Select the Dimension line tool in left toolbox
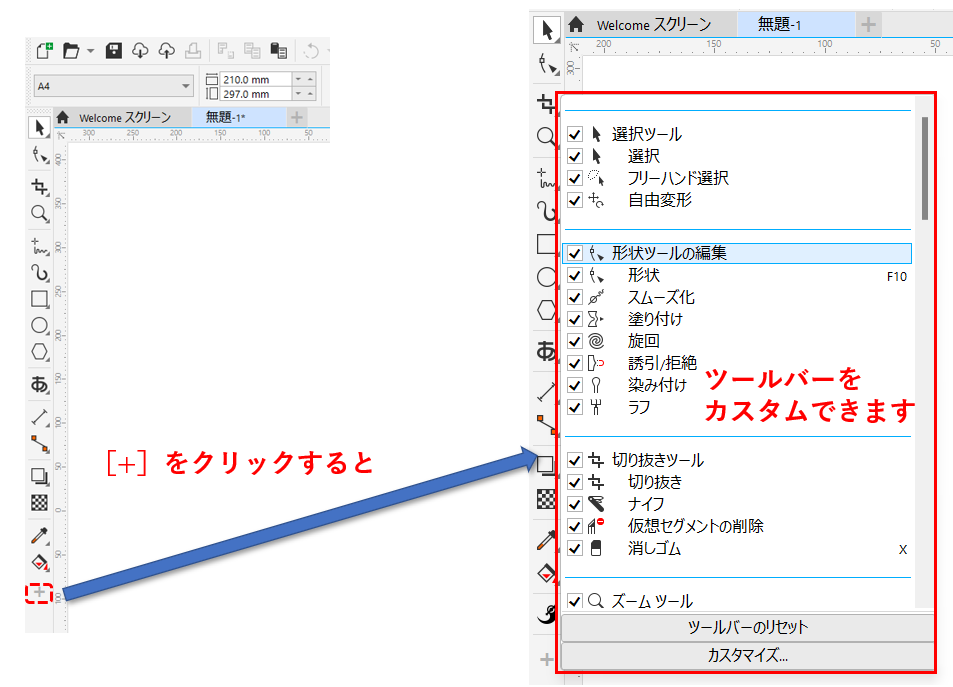 coord(40,417)
